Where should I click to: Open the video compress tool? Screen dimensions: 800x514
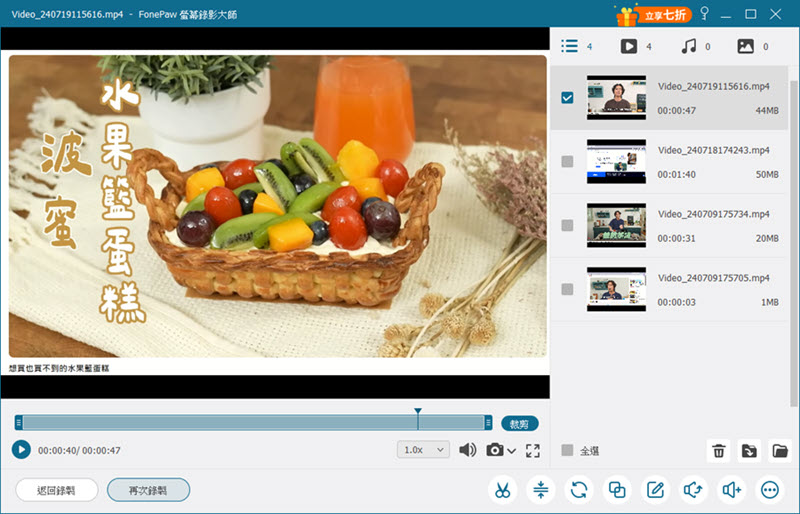point(541,490)
